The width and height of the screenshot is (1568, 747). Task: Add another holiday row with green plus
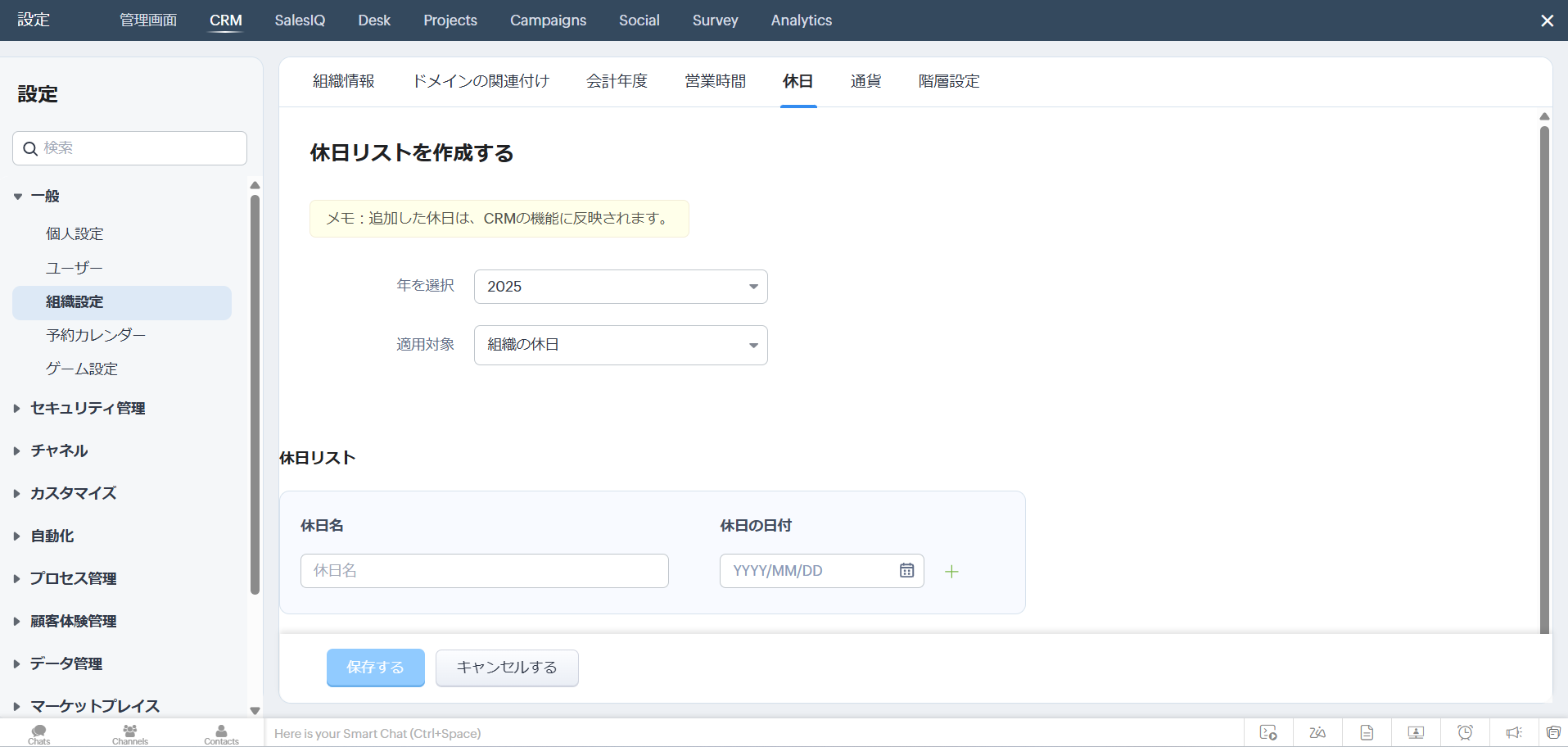[951, 572]
